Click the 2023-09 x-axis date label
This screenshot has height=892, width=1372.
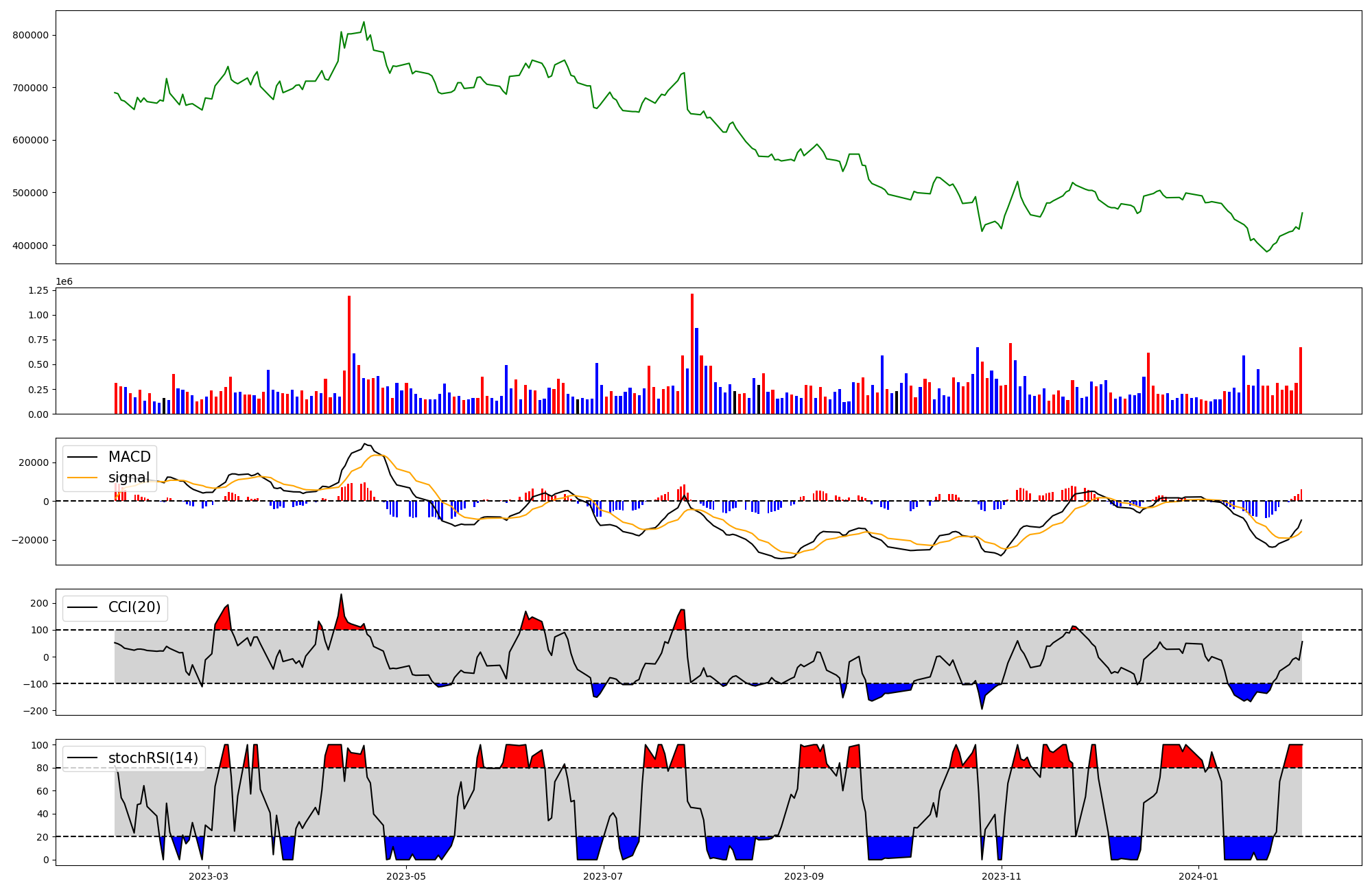(804, 876)
